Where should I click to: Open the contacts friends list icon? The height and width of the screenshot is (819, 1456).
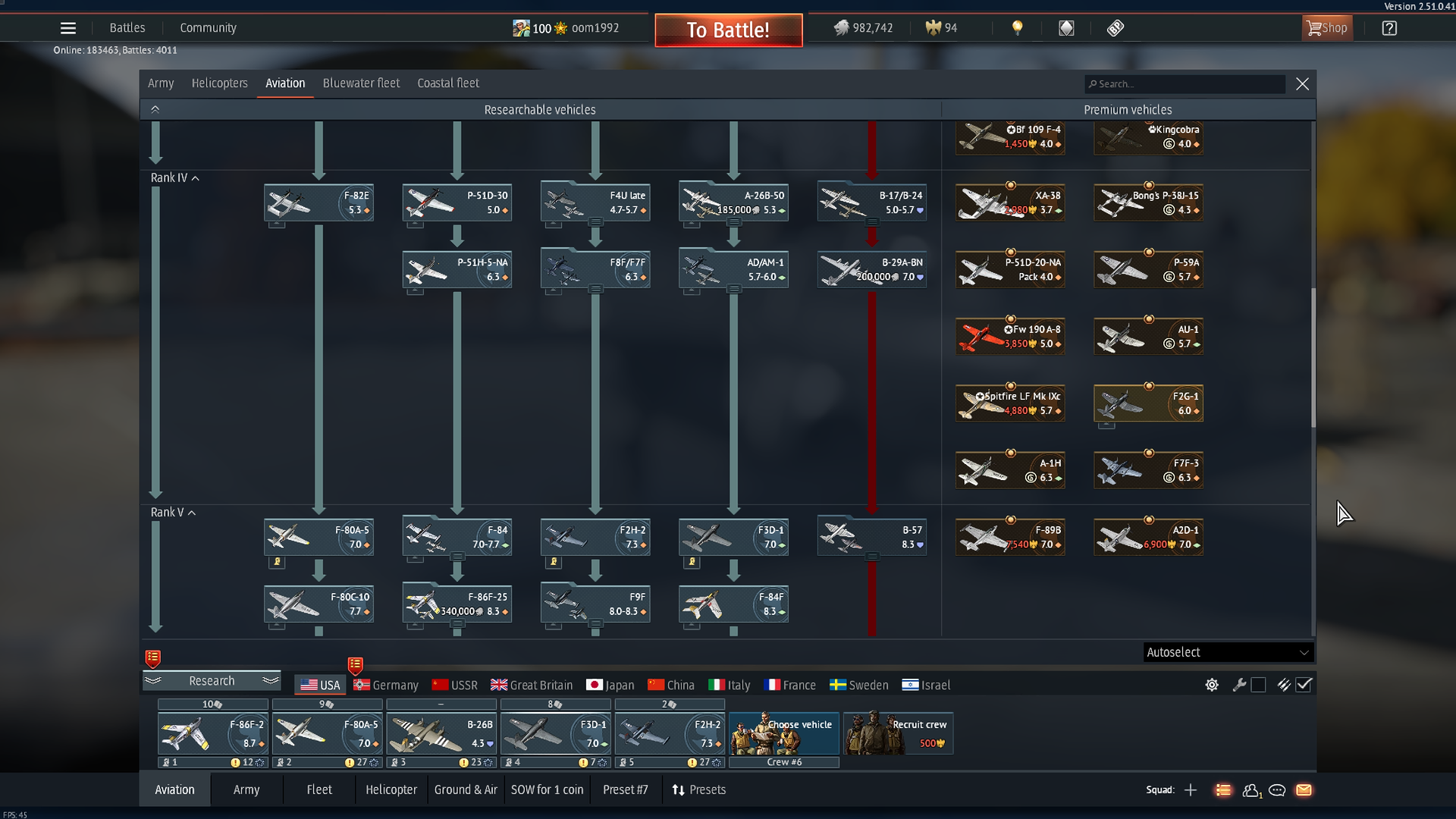point(1251,790)
